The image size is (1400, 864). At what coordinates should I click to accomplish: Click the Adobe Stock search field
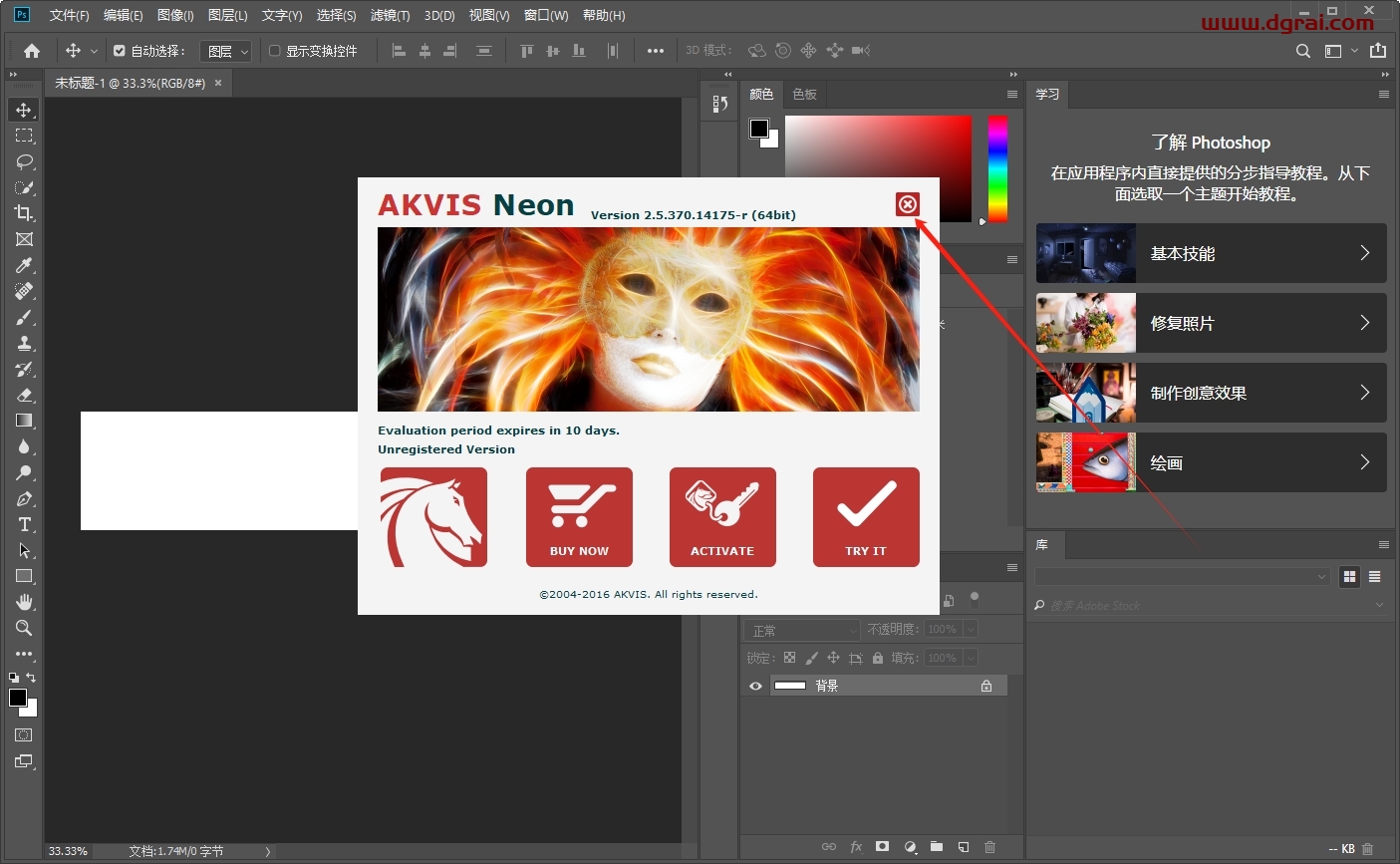click(1211, 605)
